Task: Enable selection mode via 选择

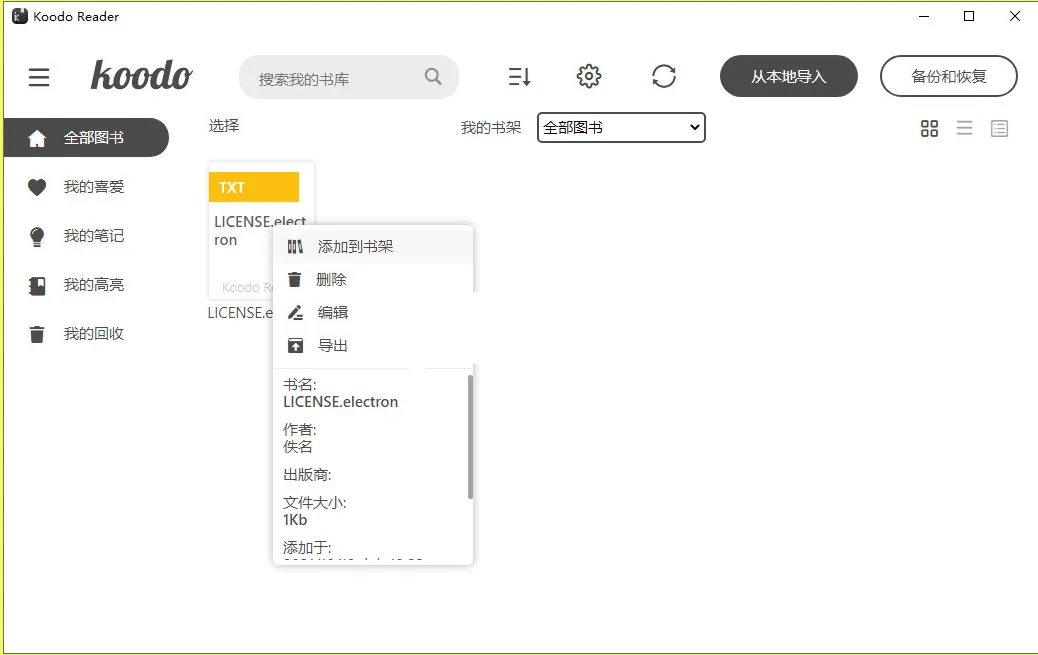Action: (x=222, y=127)
